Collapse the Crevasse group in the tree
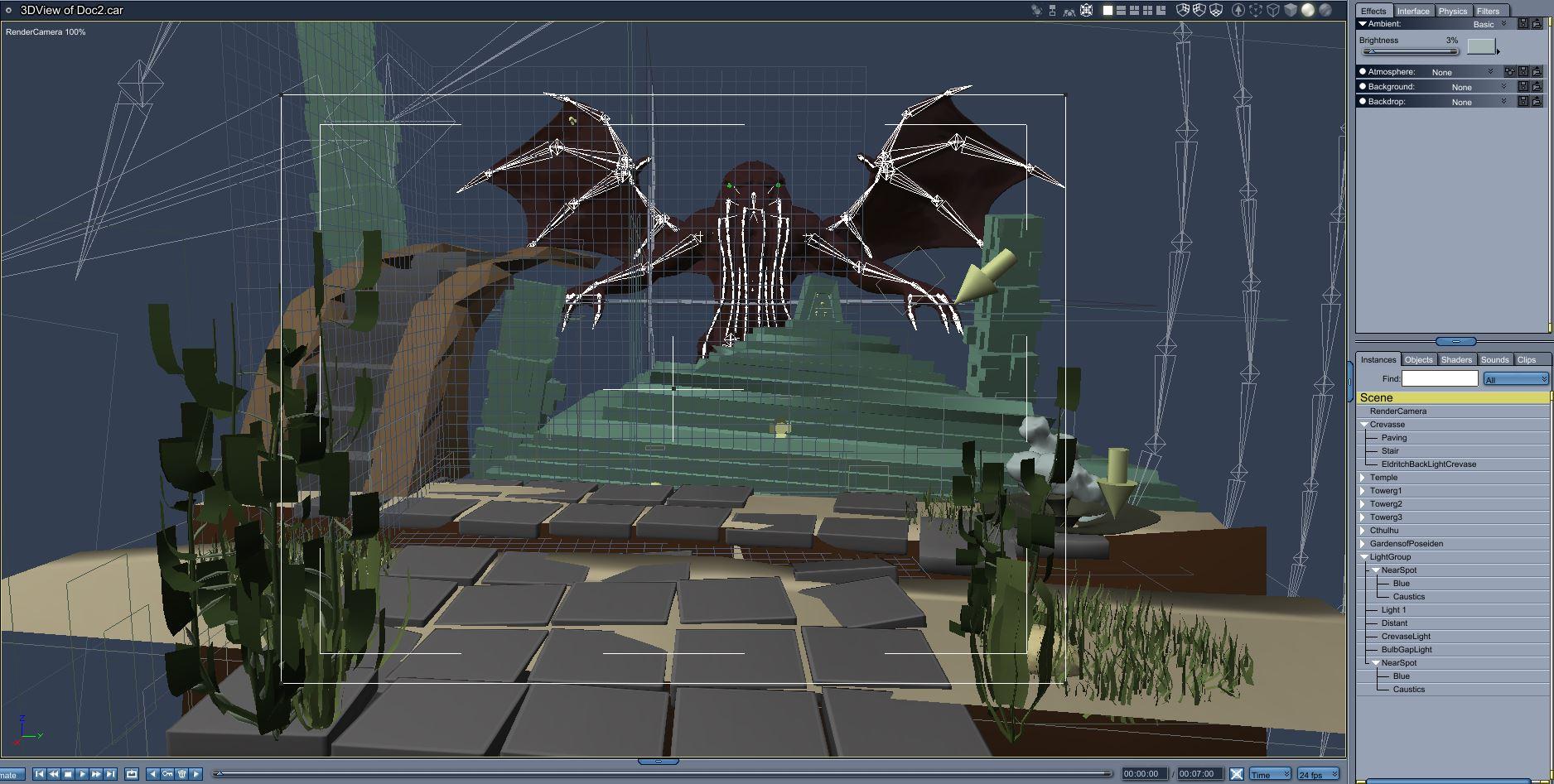The width and height of the screenshot is (1554, 784). [x=1363, y=425]
